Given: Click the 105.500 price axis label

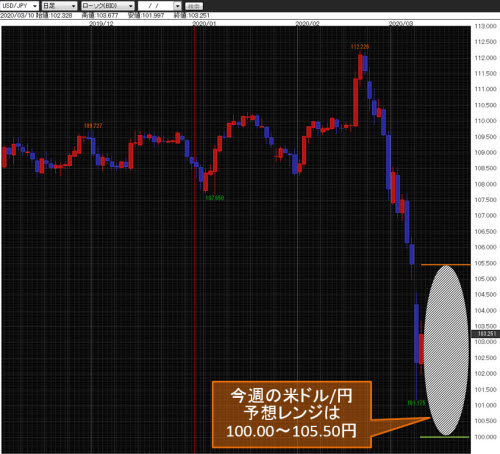Looking at the screenshot, I should point(486,263).
